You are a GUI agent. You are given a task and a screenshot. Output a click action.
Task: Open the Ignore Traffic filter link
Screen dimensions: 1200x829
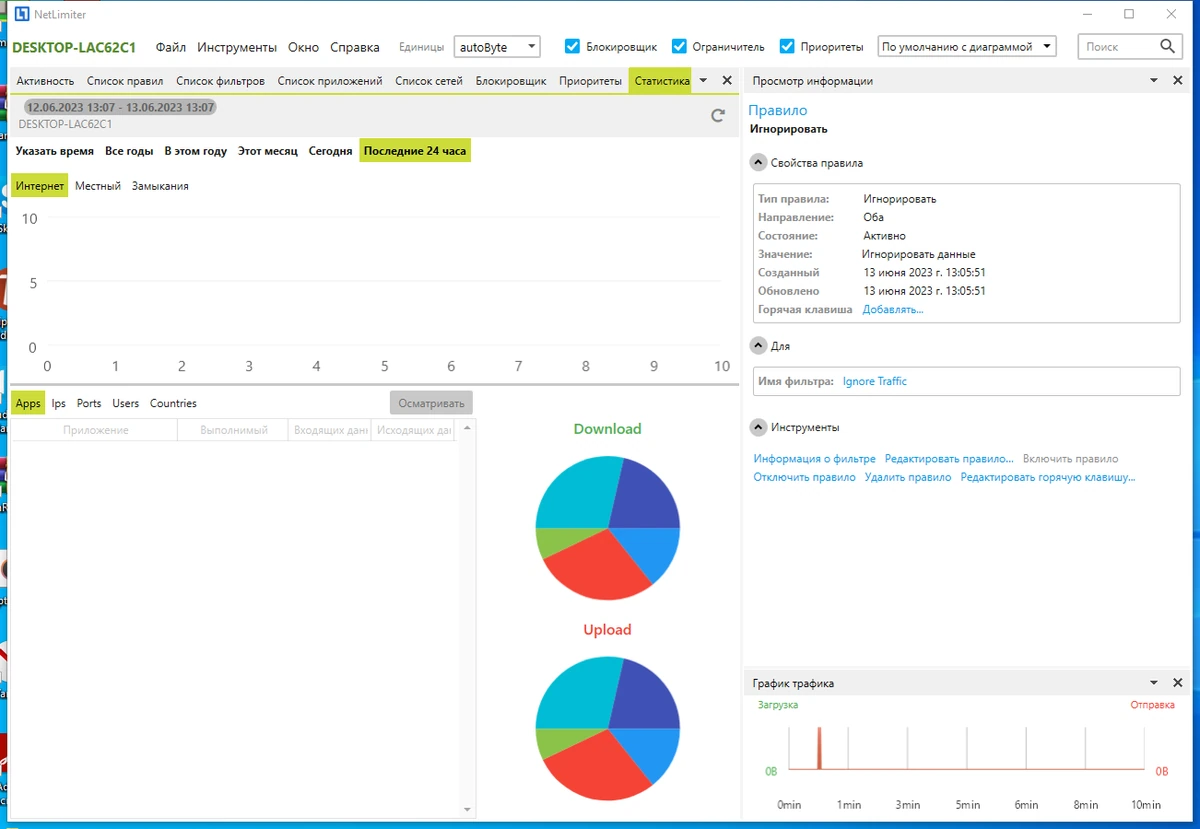click(x=875, y=381)
